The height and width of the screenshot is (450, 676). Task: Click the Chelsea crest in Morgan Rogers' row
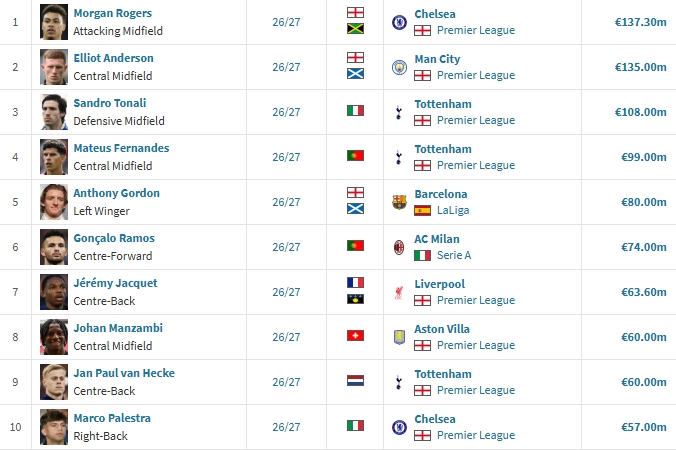pyautogui.click(x=399, y=22)
